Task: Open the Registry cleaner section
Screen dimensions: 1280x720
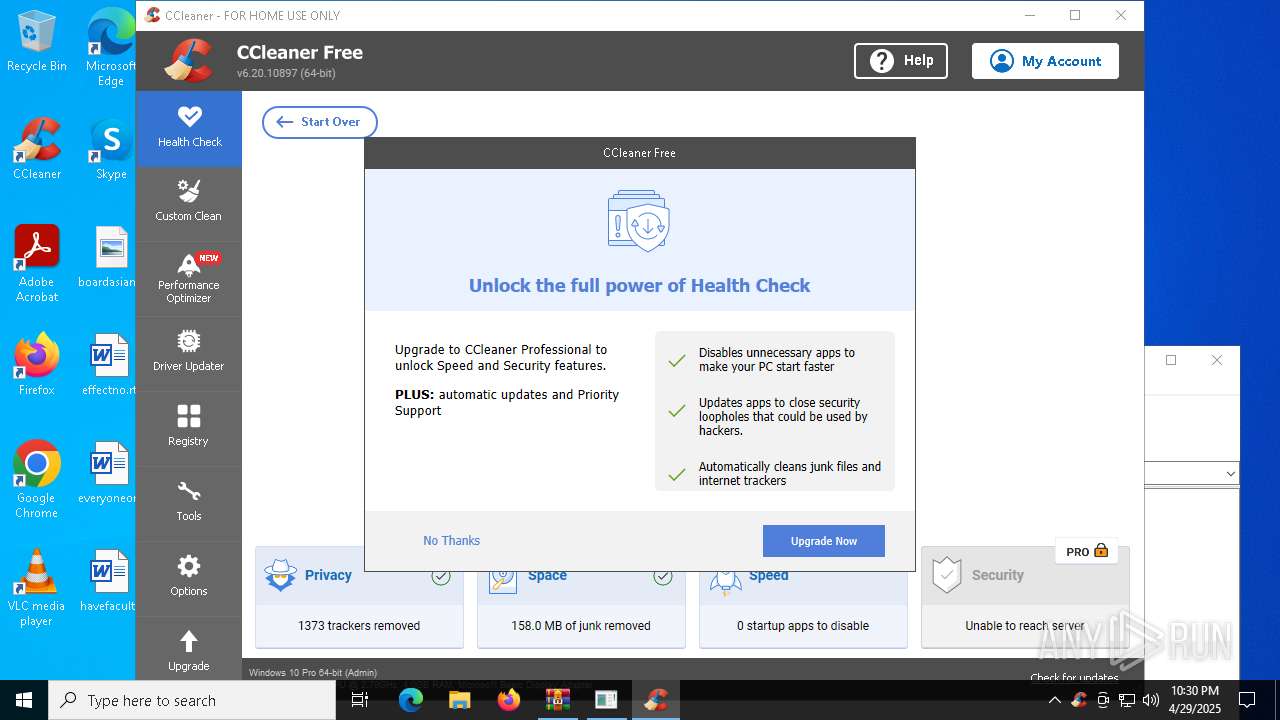Action: (x=189, y=428)
